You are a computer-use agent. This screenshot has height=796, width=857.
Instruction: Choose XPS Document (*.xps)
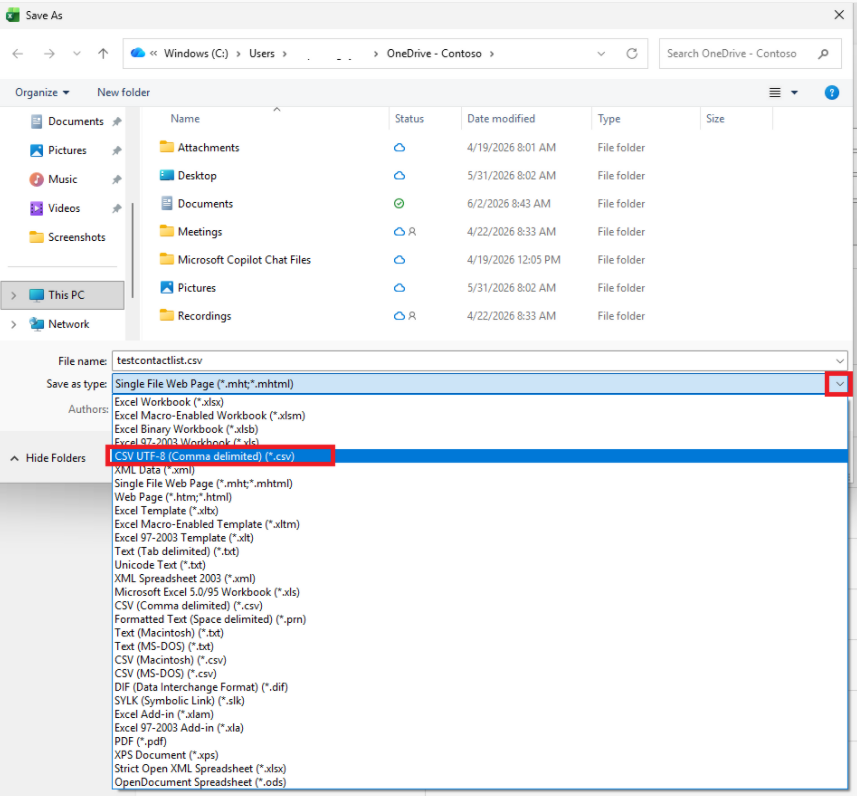(480, 755)
